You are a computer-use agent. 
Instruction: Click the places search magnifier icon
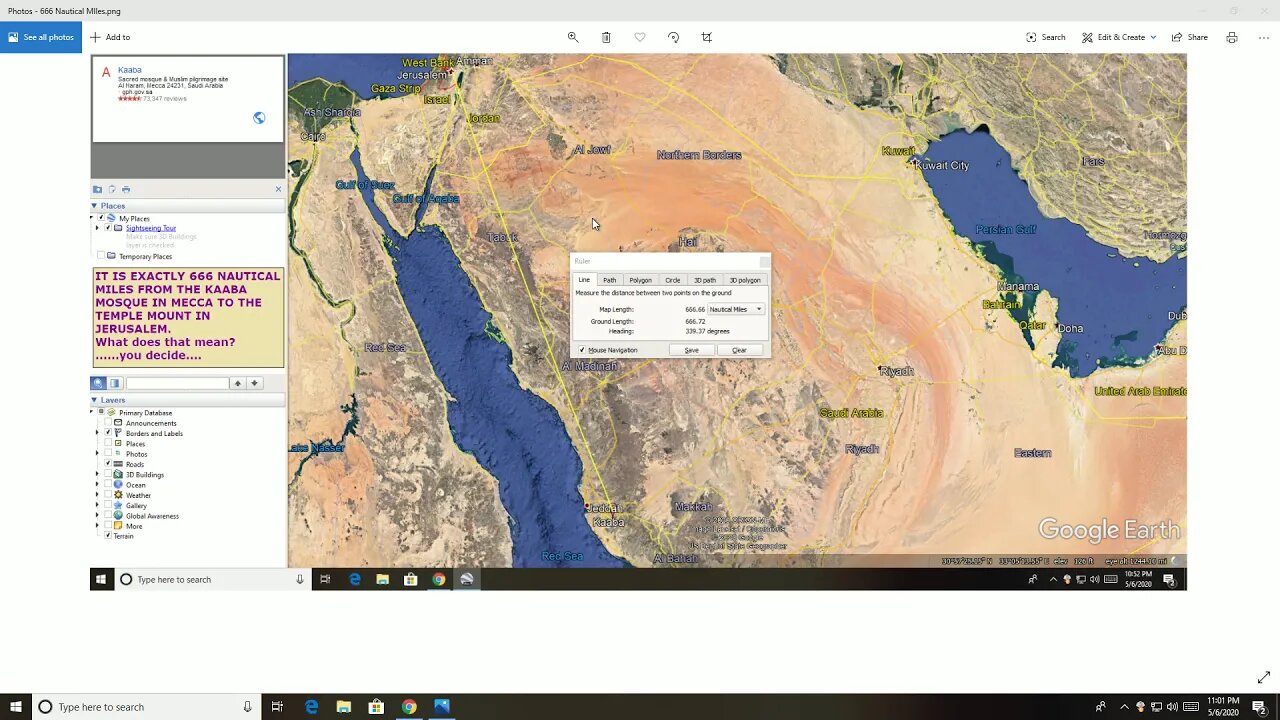tap(98, 383)
